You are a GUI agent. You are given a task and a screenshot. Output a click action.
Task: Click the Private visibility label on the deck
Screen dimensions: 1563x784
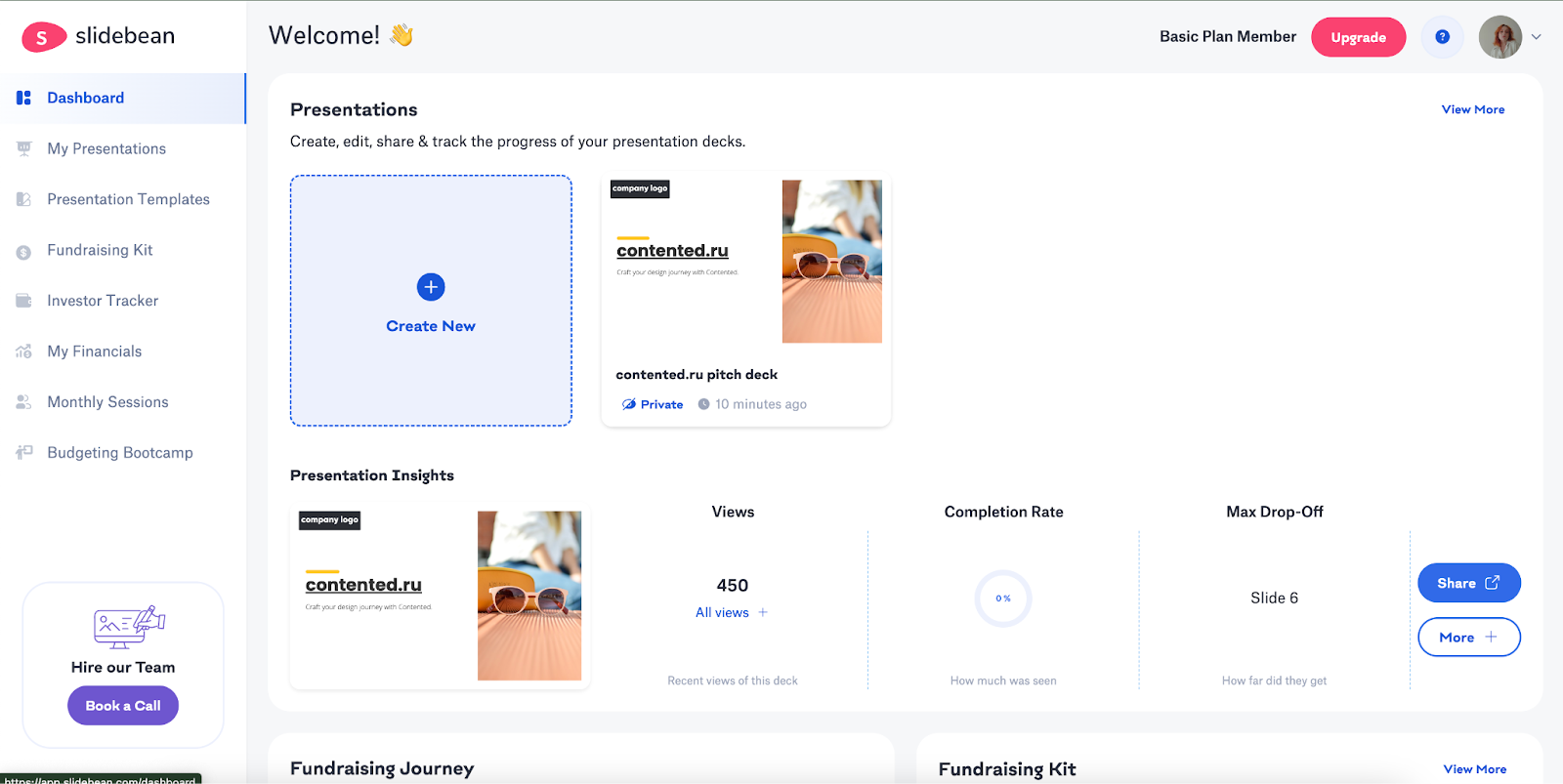coord(661,404)
